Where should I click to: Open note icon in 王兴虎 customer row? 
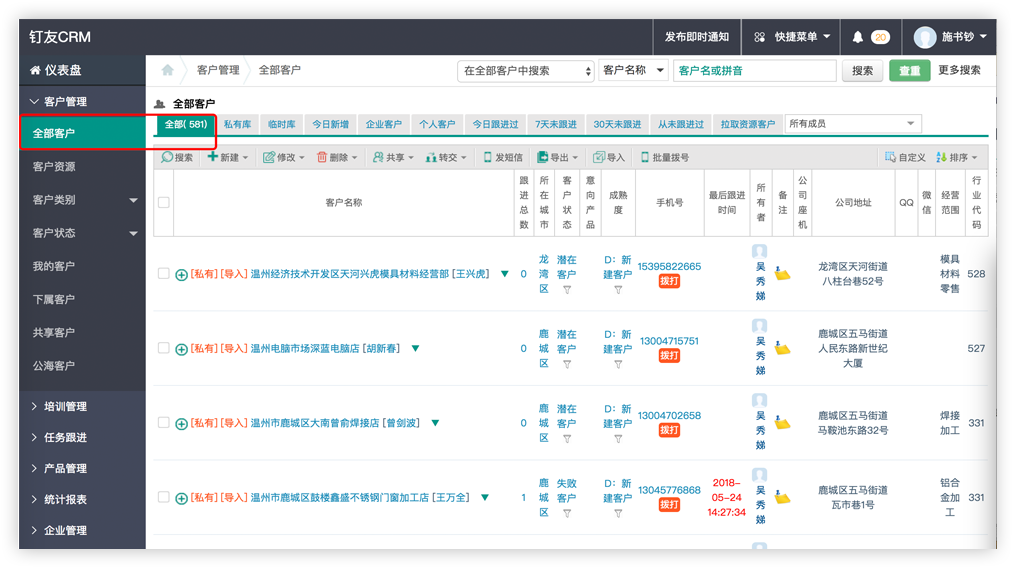pyautogui.click(x=782, y=274)
